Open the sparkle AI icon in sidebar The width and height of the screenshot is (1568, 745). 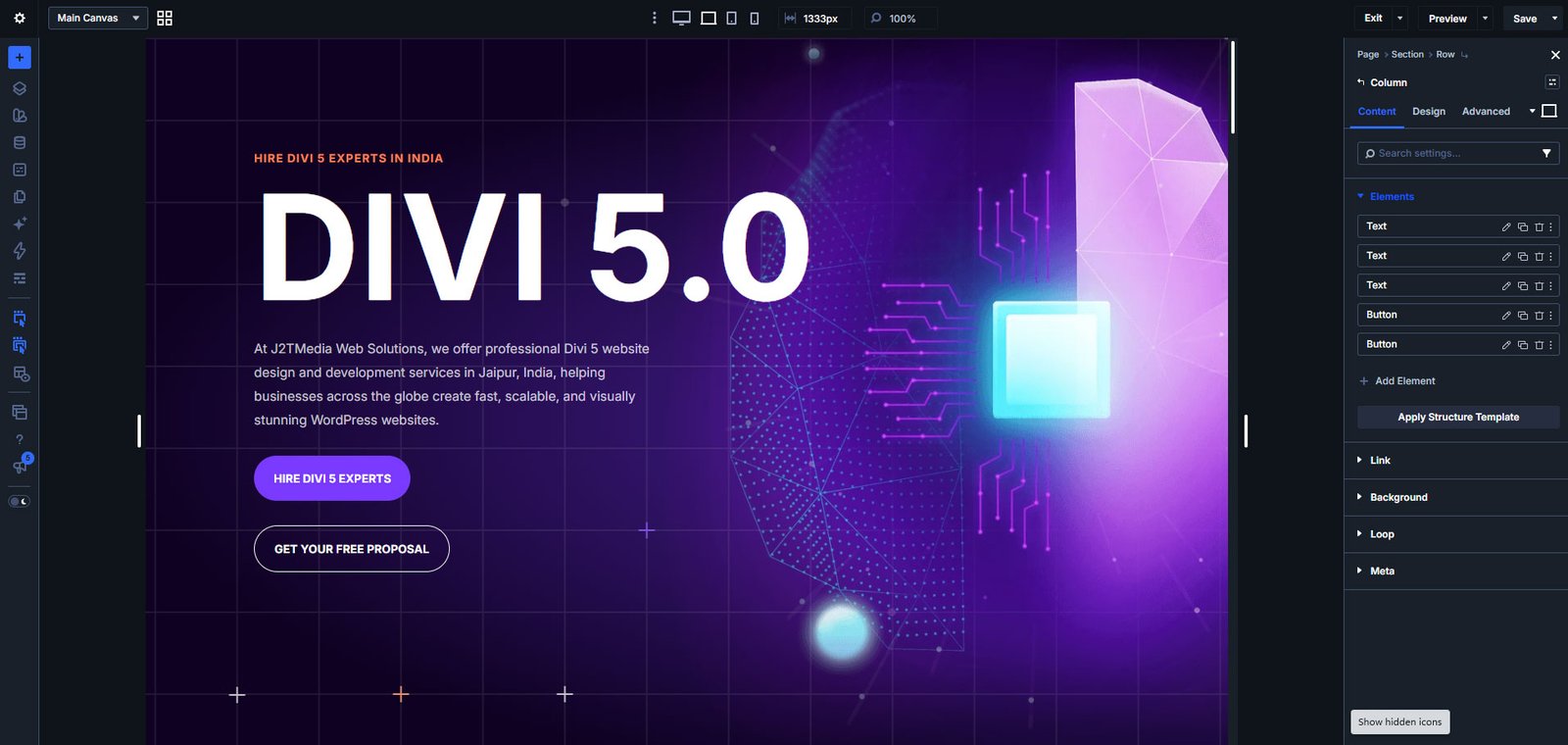(20, 223)
